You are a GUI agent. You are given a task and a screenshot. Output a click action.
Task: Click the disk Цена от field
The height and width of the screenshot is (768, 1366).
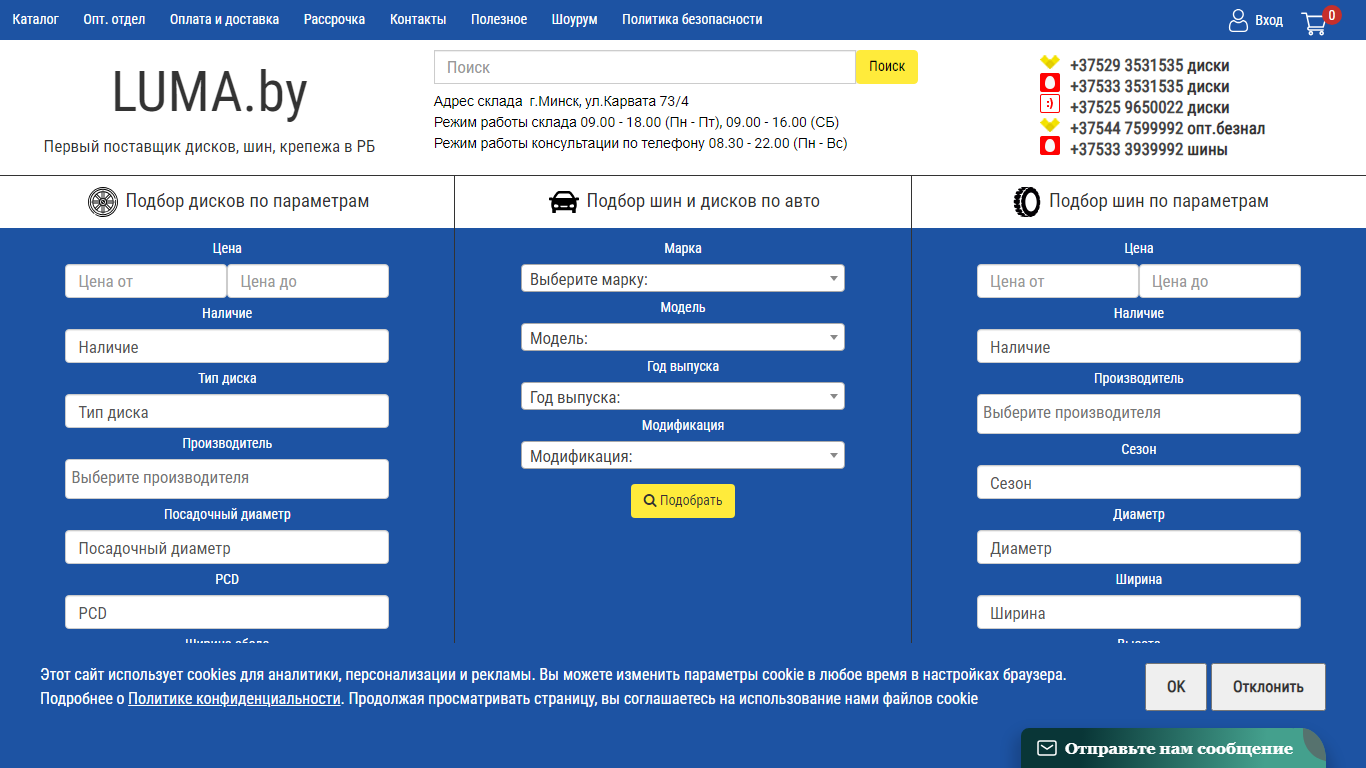pyautogui.click(x=146, y=281)
